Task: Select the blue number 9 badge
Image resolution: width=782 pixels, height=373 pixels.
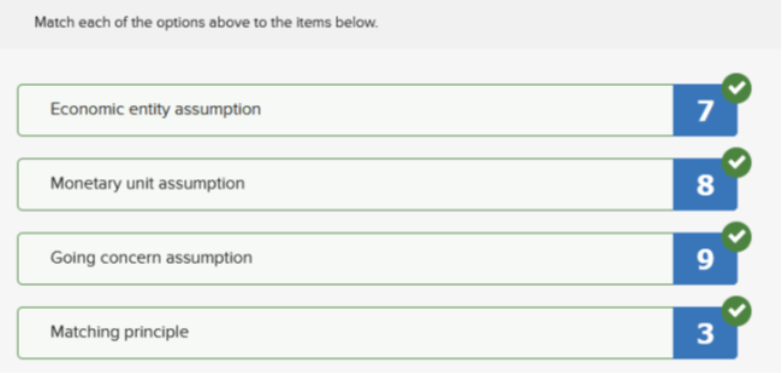Action: pyautogui.click(x=705, y=259)
